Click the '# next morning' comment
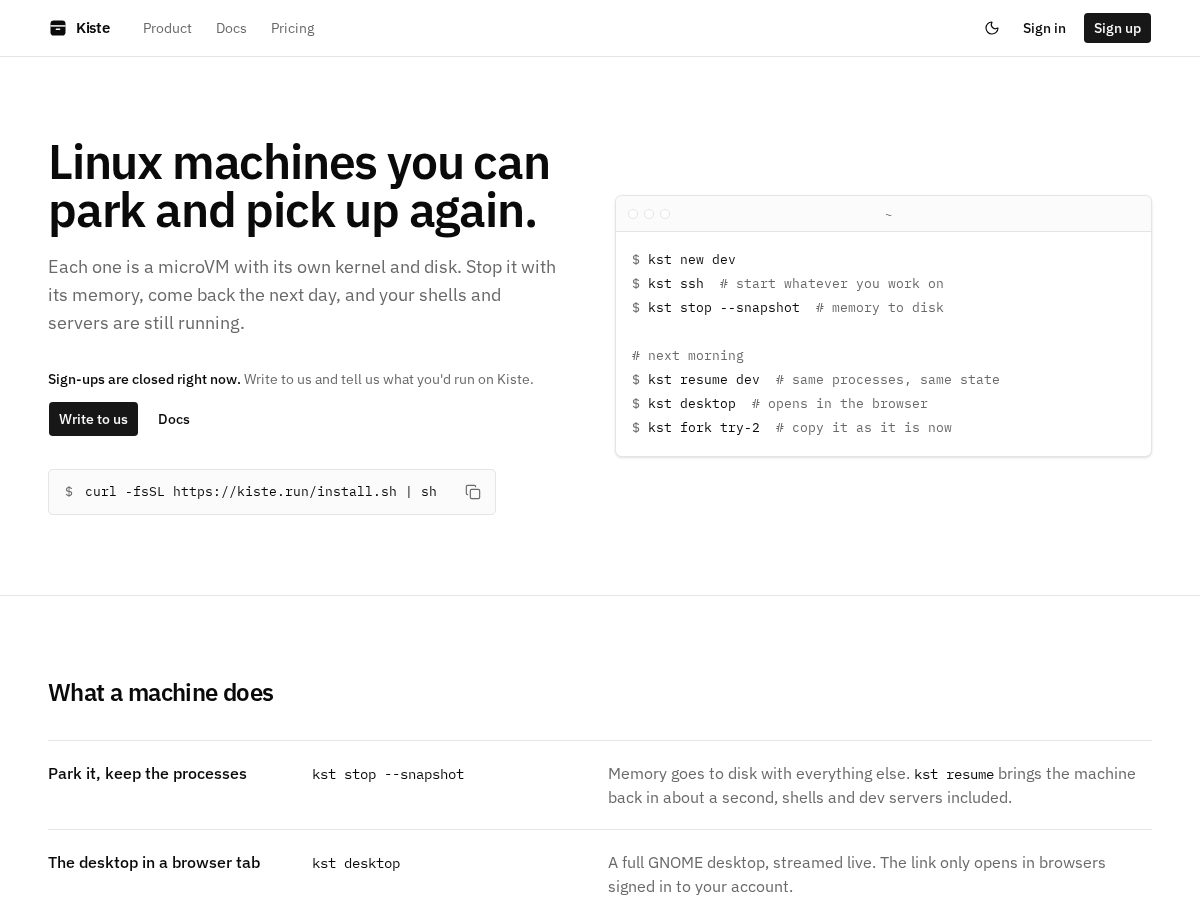This screenshot has width=1200, height=900. click(x=688, y=356)
